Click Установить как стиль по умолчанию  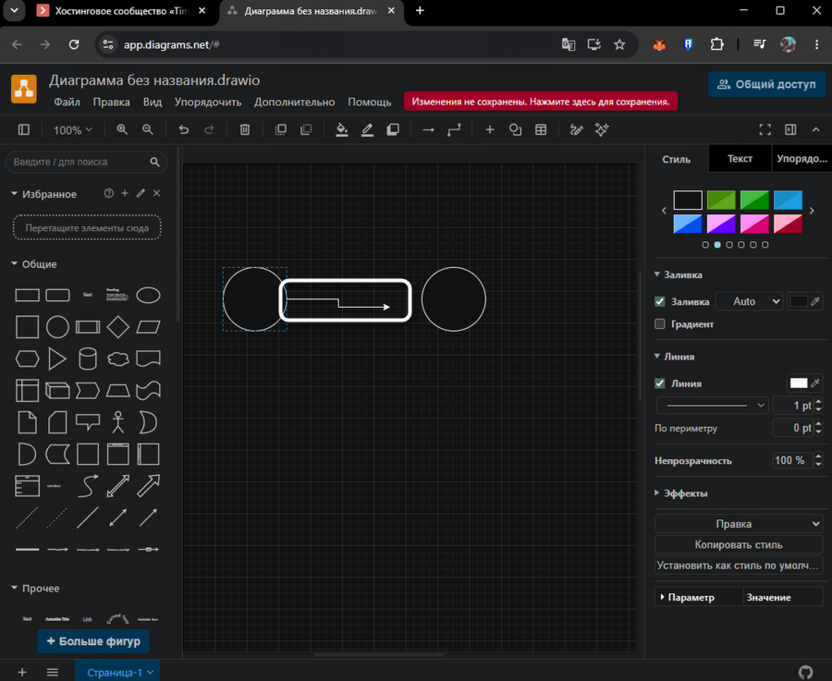pos(739,565)
